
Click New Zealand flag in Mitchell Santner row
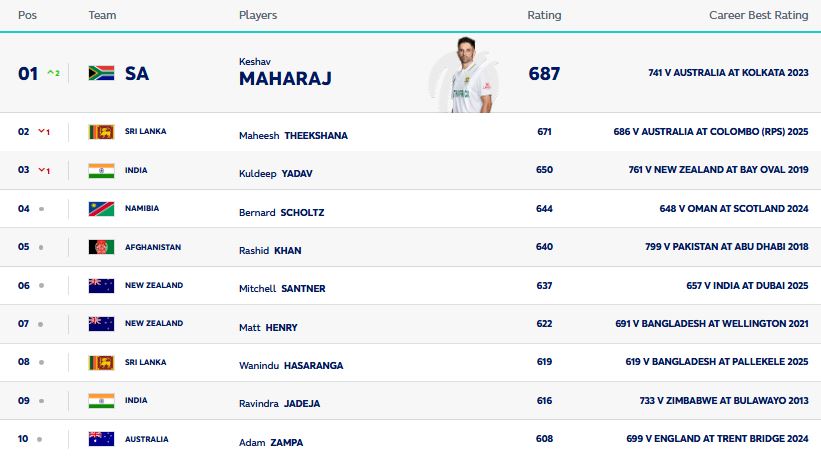point(101,285)
